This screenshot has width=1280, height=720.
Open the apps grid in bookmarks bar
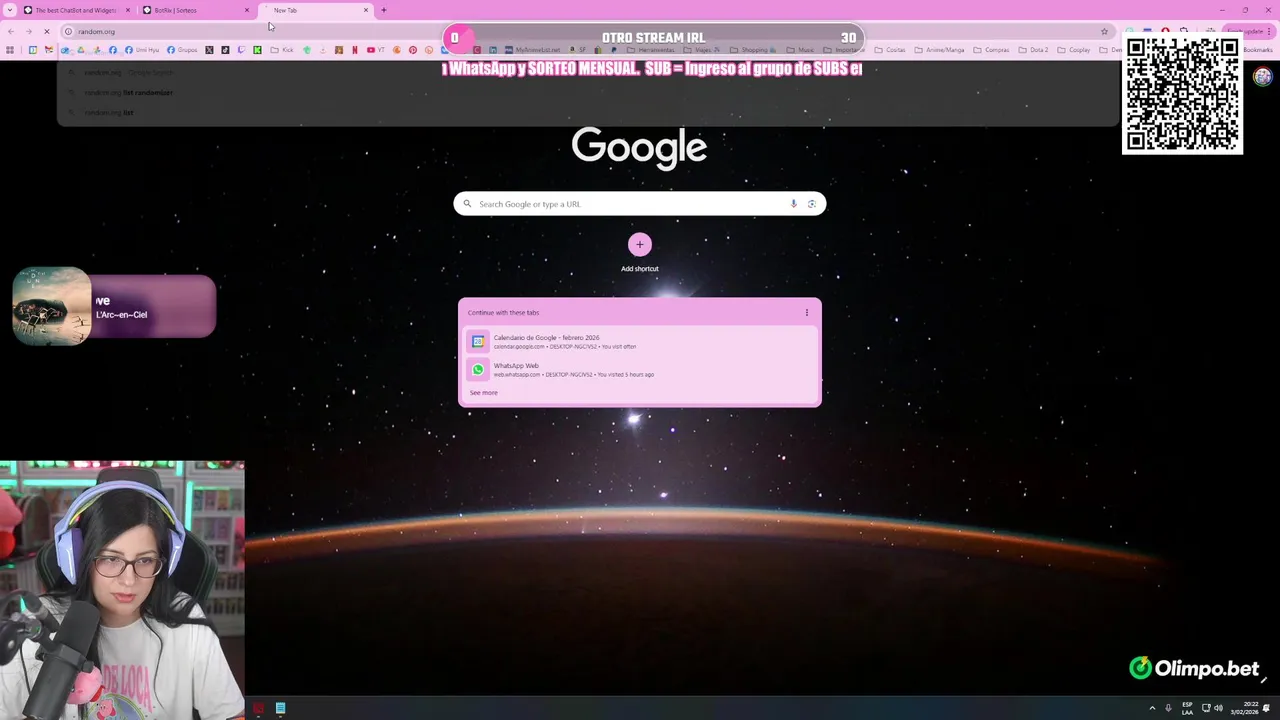point(10,50)
